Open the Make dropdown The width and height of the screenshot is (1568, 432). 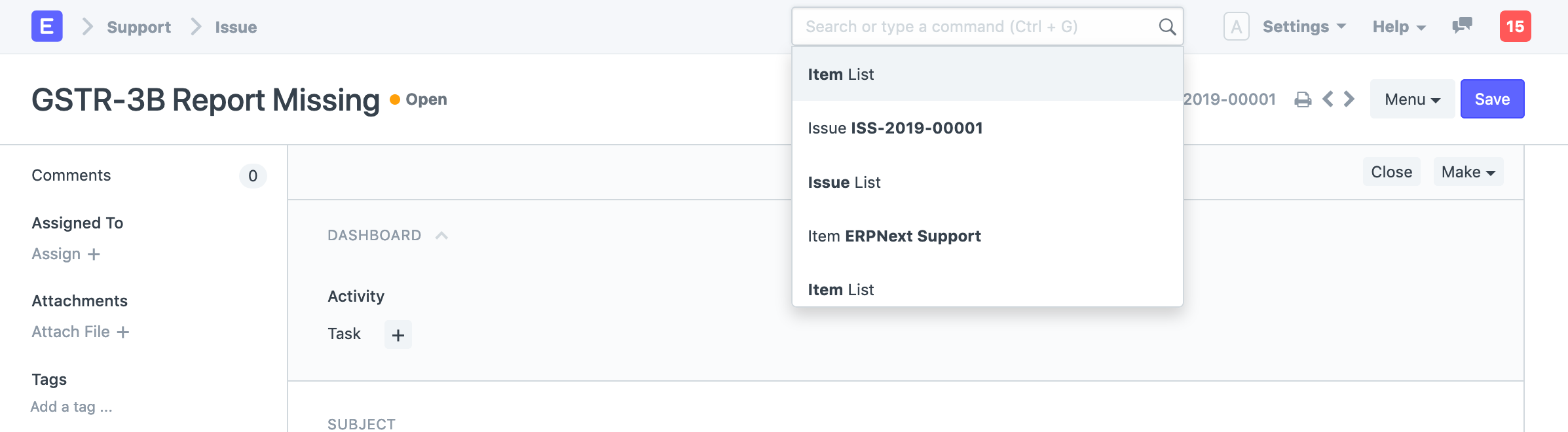[x=1468, y=172]
